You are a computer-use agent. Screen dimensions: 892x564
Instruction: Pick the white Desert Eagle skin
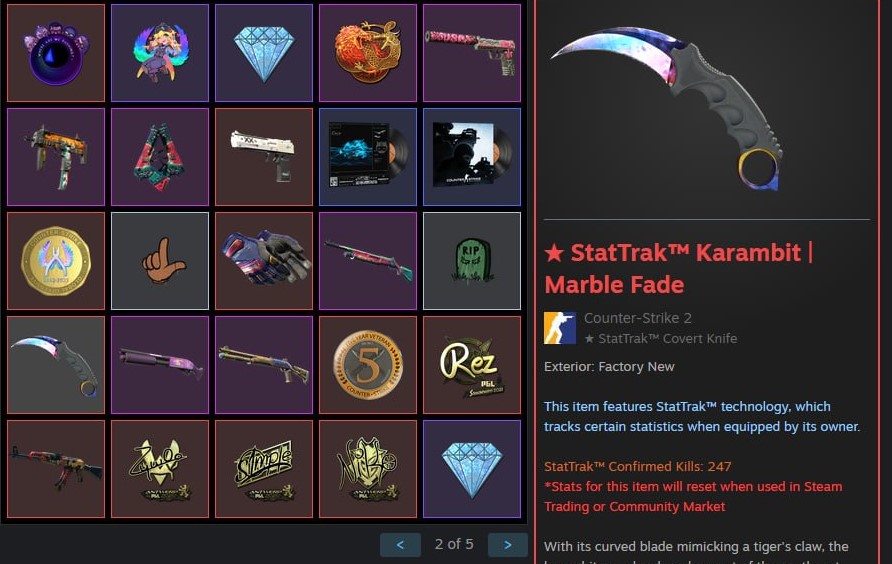click(x=264, y=157)
